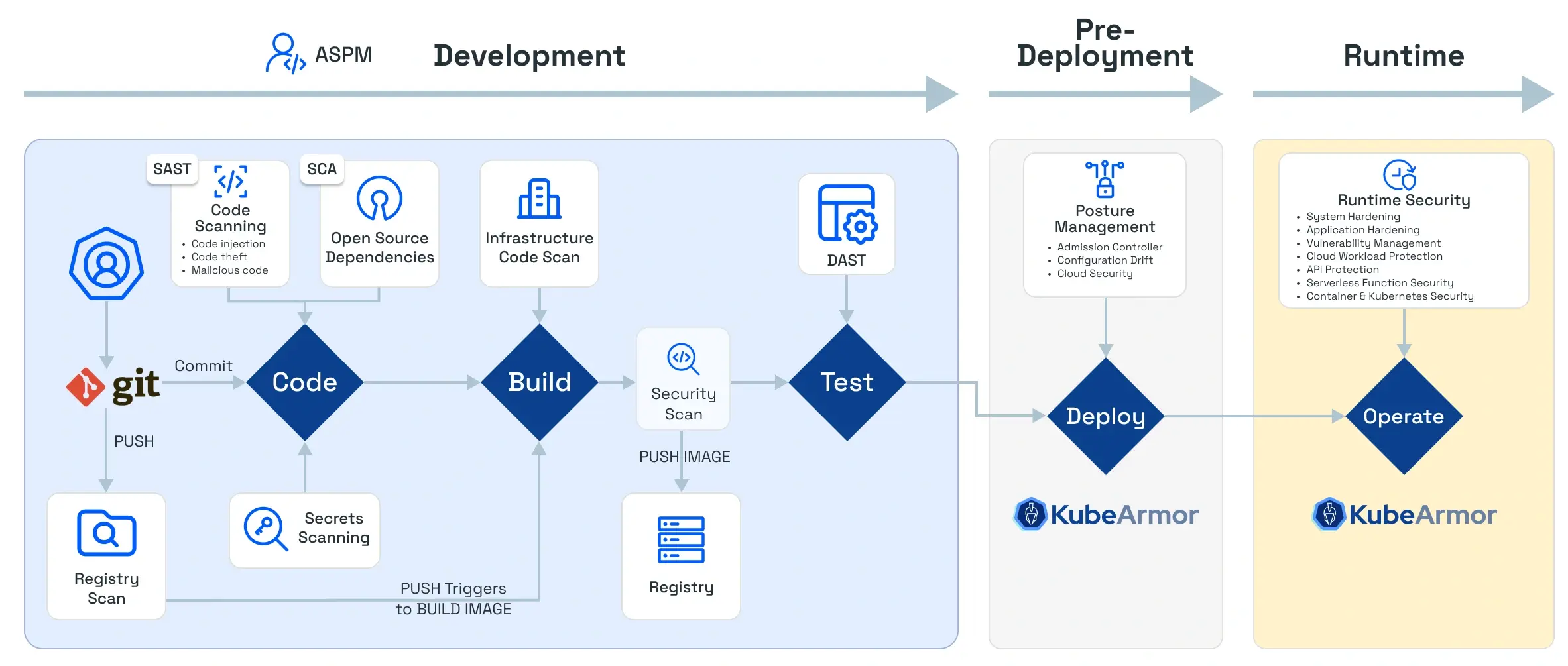Image resolution: width=1568 pixels, height=666 pixels.
Task: Select the SCA tag label
Action: tap(322, 170)
